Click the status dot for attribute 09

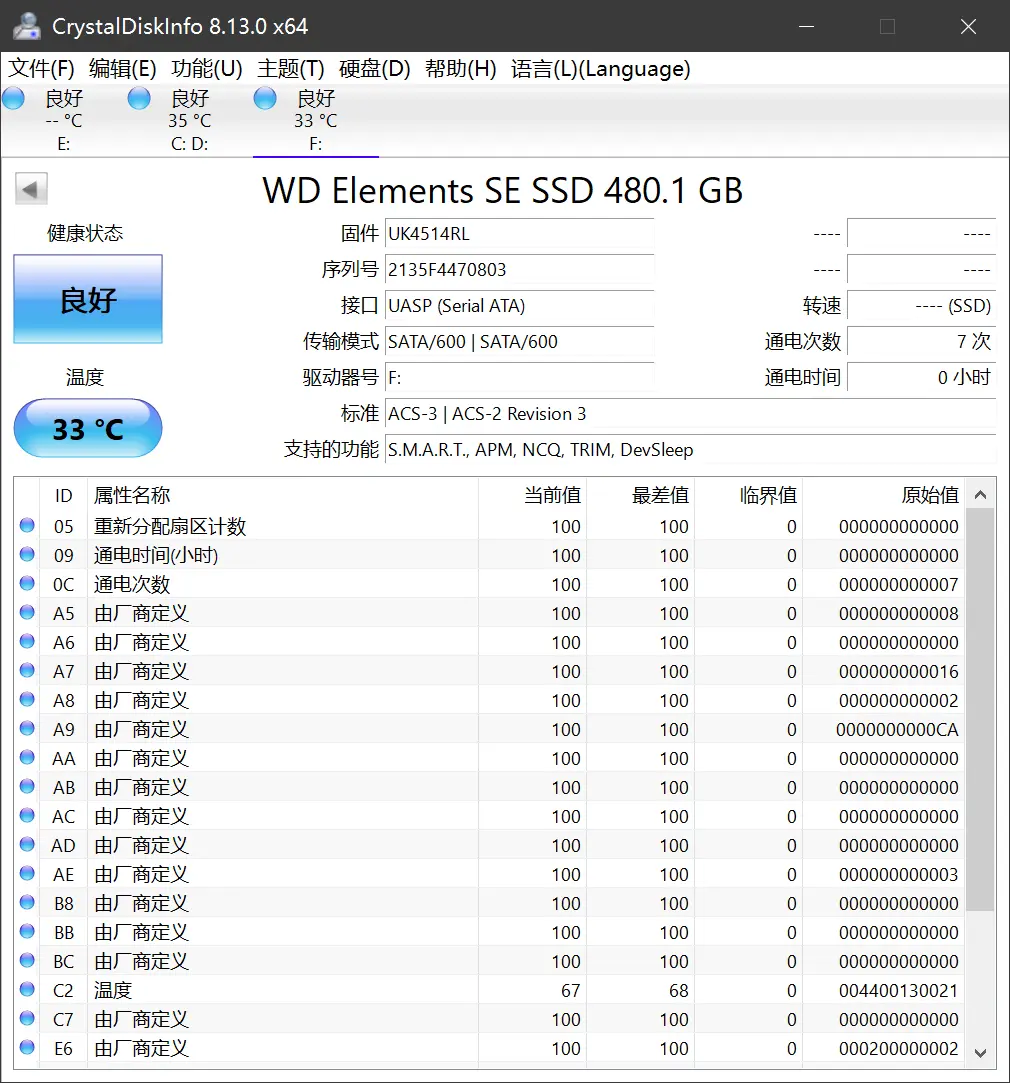tap(27, 555)
